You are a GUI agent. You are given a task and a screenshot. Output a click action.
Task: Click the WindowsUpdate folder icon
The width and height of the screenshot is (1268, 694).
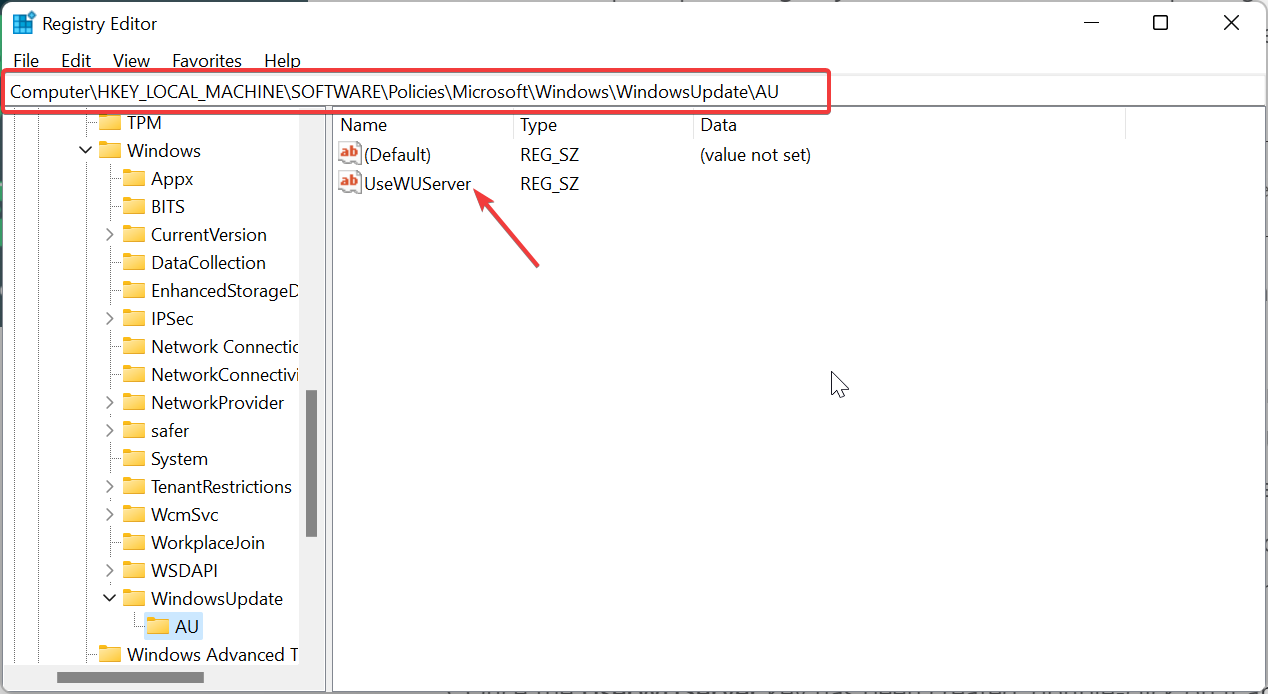pyautogui.click(x=134, y=599)
